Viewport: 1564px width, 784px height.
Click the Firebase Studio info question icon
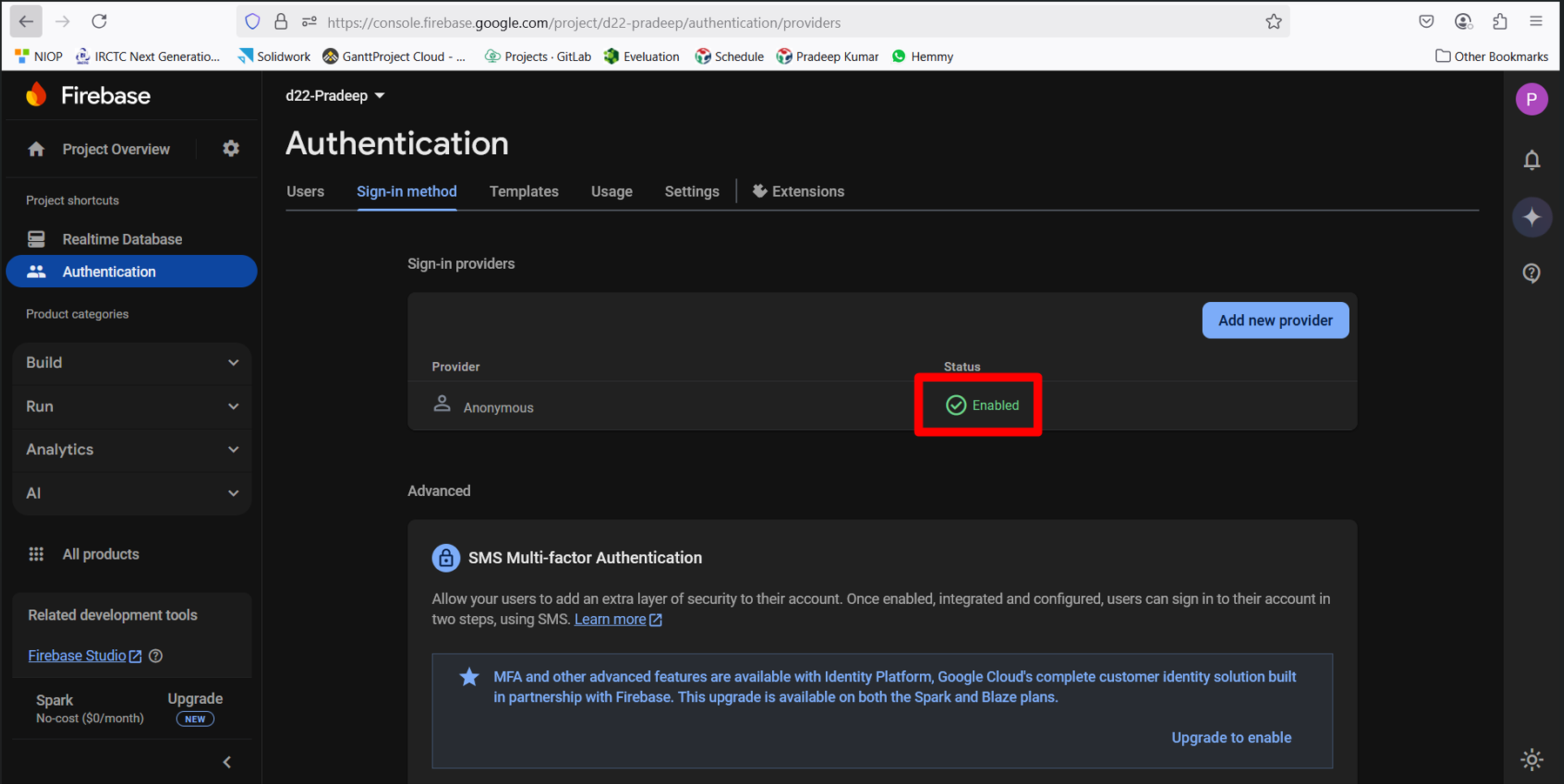click(156, 656)
